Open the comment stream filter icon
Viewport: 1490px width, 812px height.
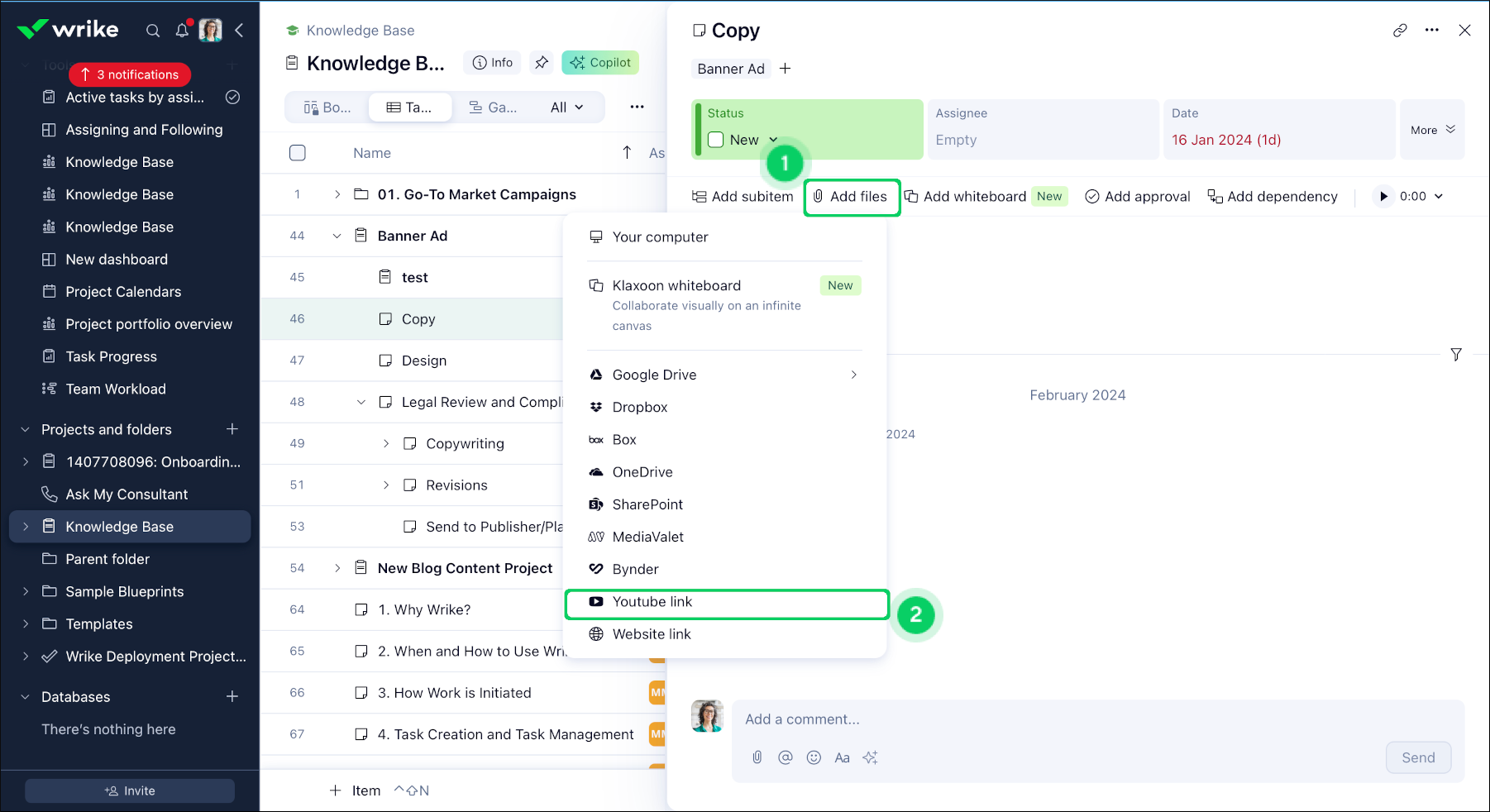click(x=1456, y=355)
